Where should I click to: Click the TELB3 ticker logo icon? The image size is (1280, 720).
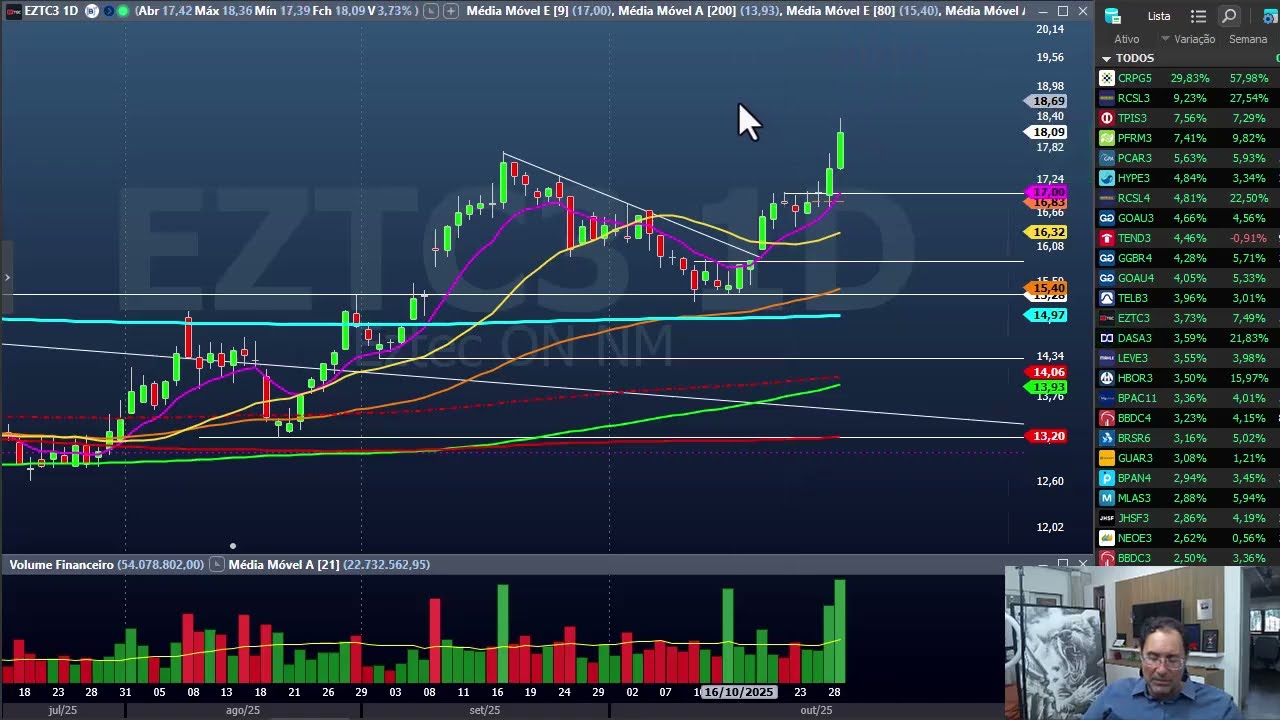(1107, 298)
